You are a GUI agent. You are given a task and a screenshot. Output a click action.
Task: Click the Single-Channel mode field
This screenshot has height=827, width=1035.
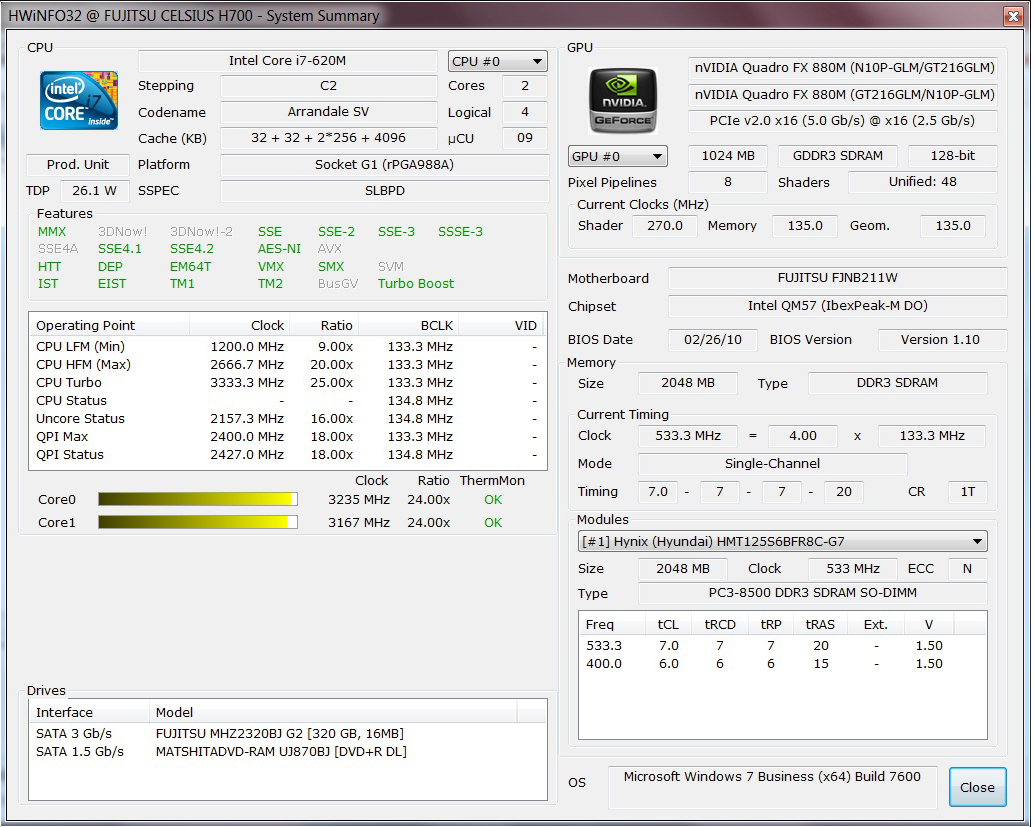click(772, 464)
